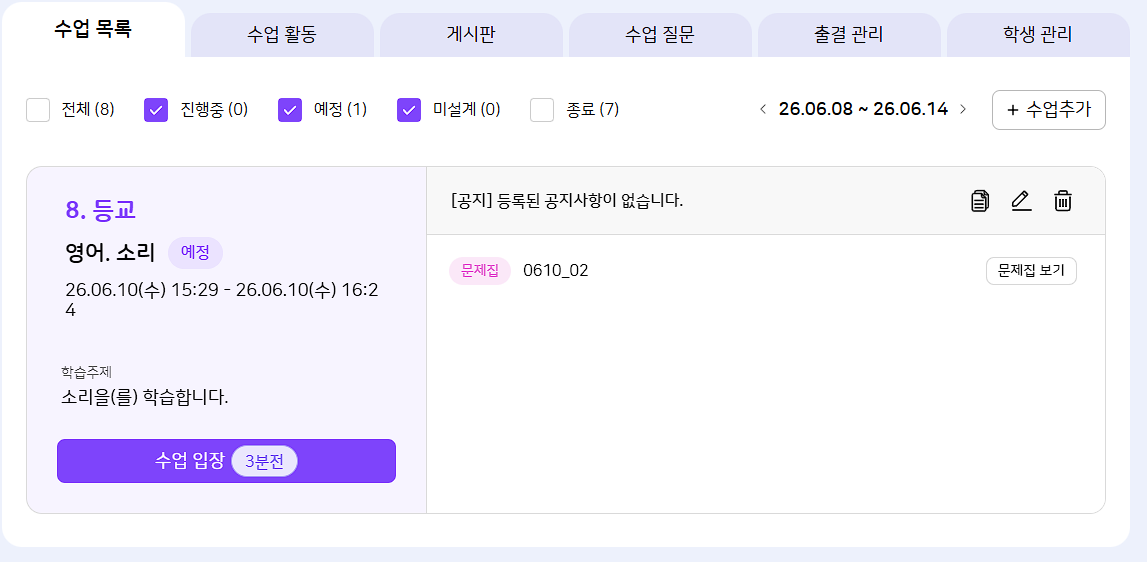Open the 수업 질문 tab

click(x=660, y=34)
